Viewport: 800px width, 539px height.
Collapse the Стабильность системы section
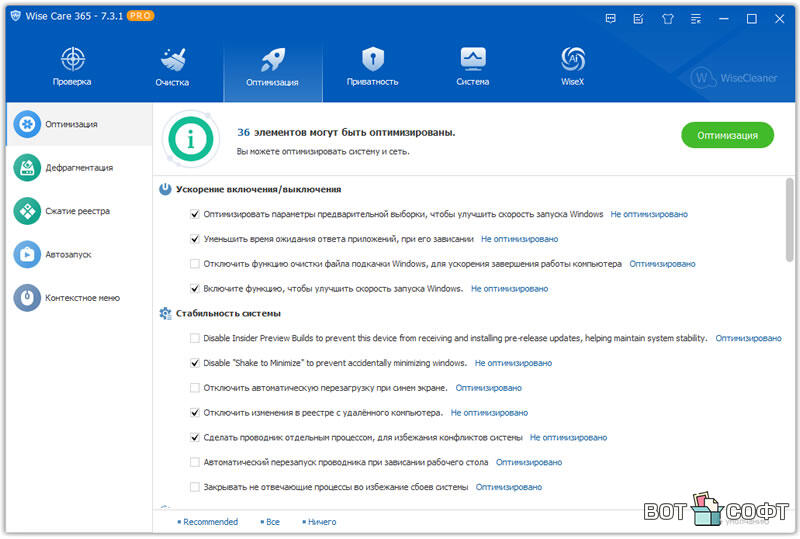point(165,314)
